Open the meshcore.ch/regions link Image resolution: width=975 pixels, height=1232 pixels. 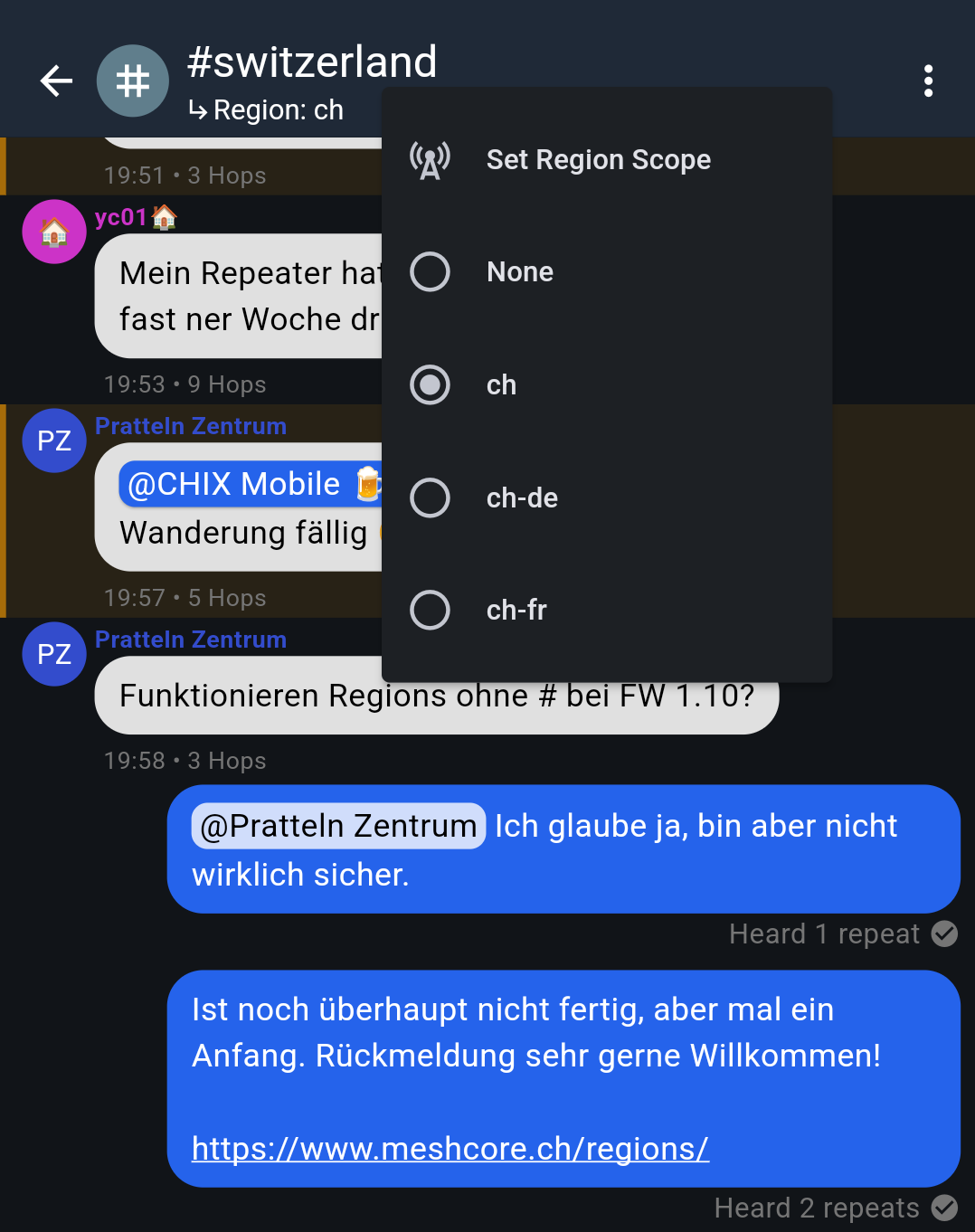point(450,1149)
